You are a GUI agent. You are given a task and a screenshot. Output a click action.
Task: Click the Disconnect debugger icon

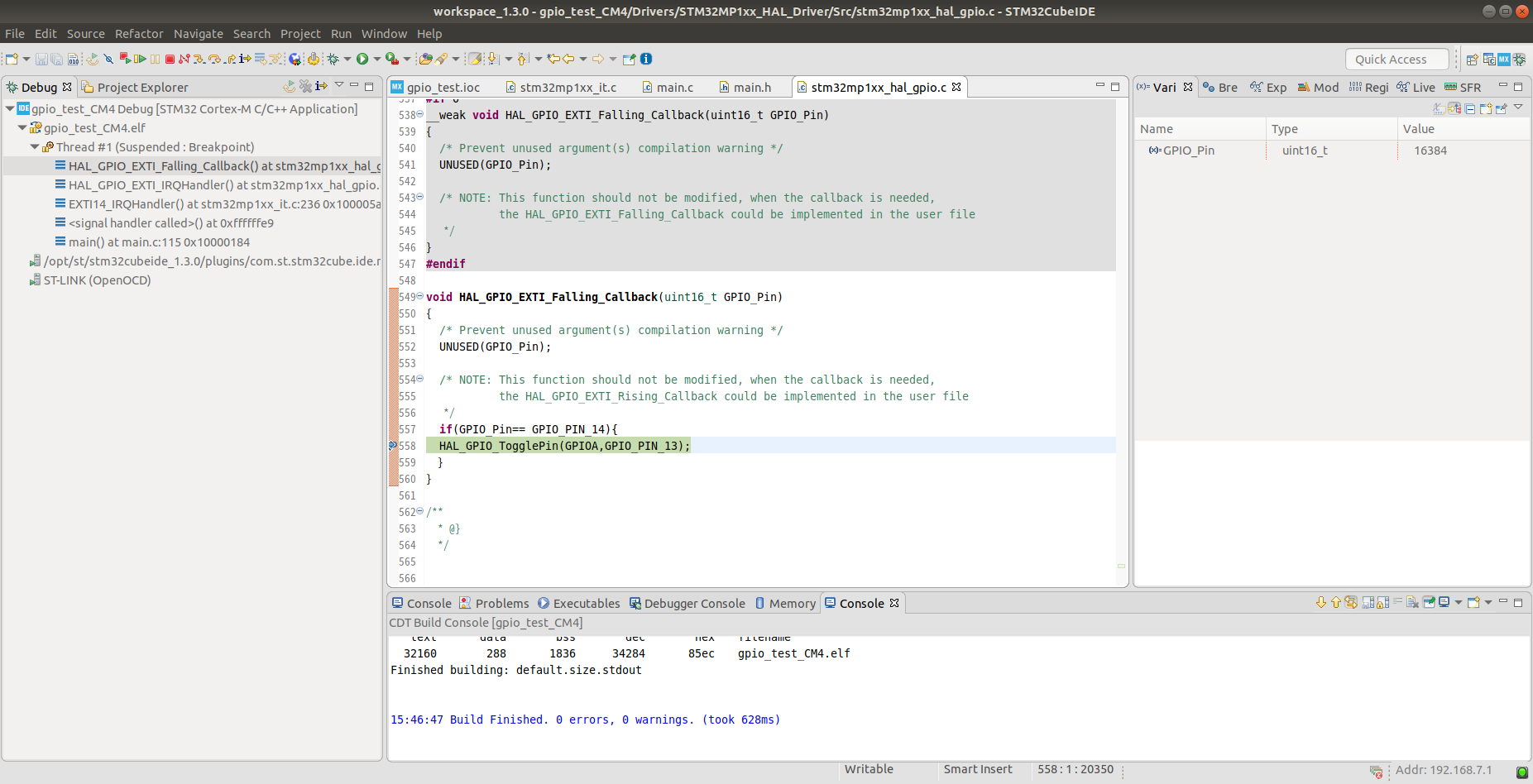[184, 59]
